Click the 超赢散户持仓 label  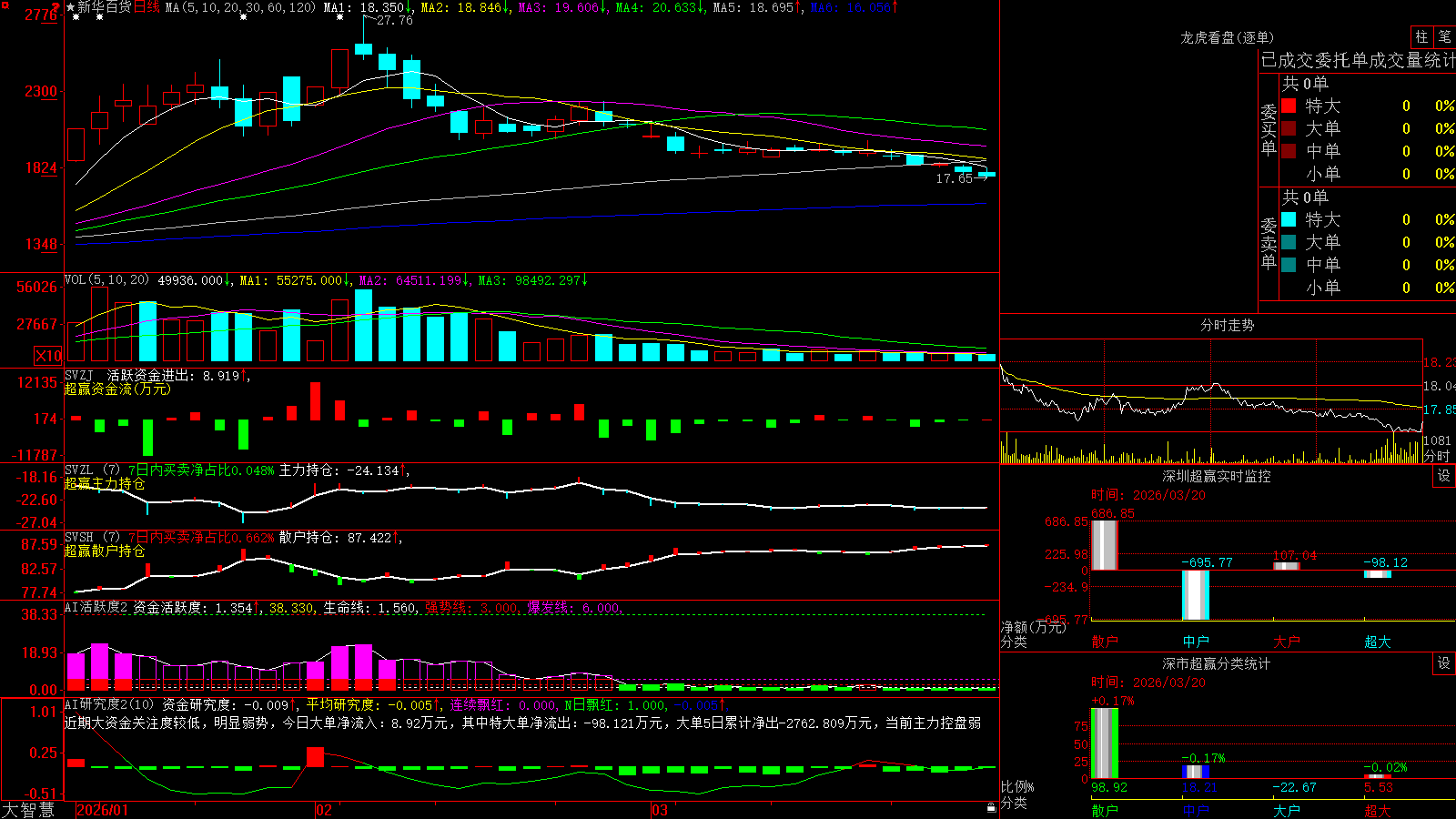click(105, 551)
